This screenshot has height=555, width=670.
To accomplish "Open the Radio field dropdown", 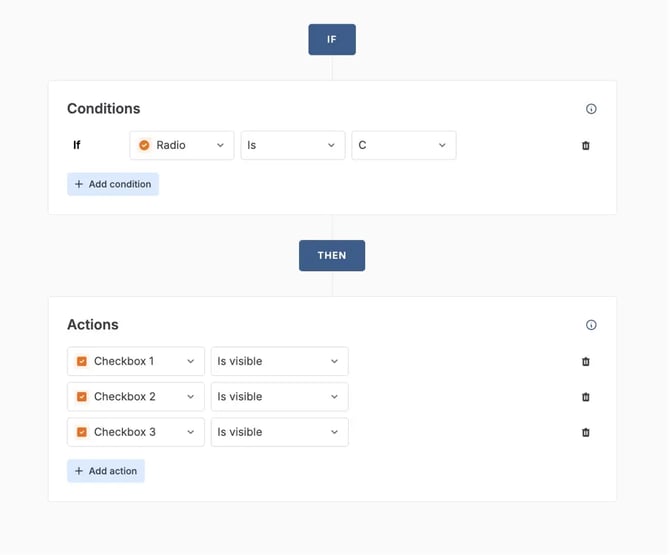I will click(x=182, y=145).
